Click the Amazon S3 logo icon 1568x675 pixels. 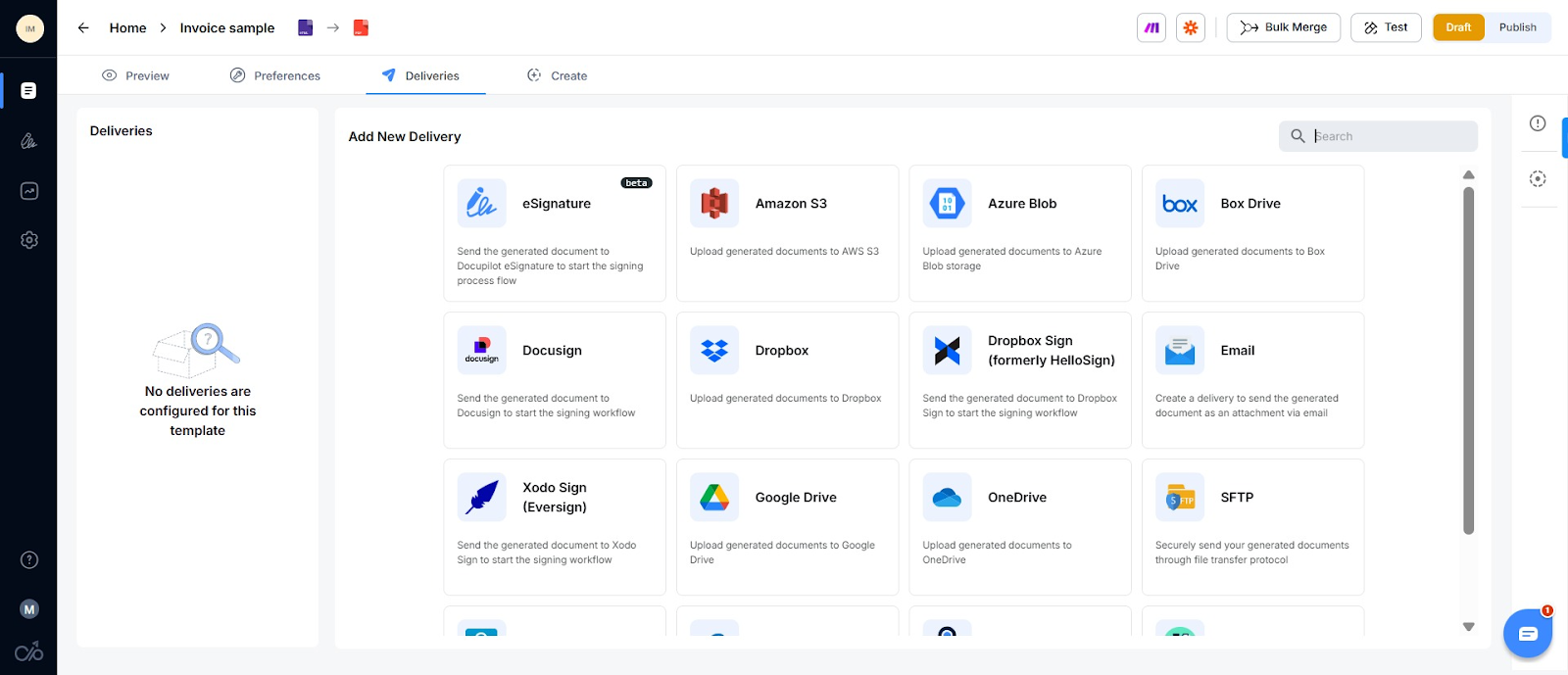(x=714, y=204)
